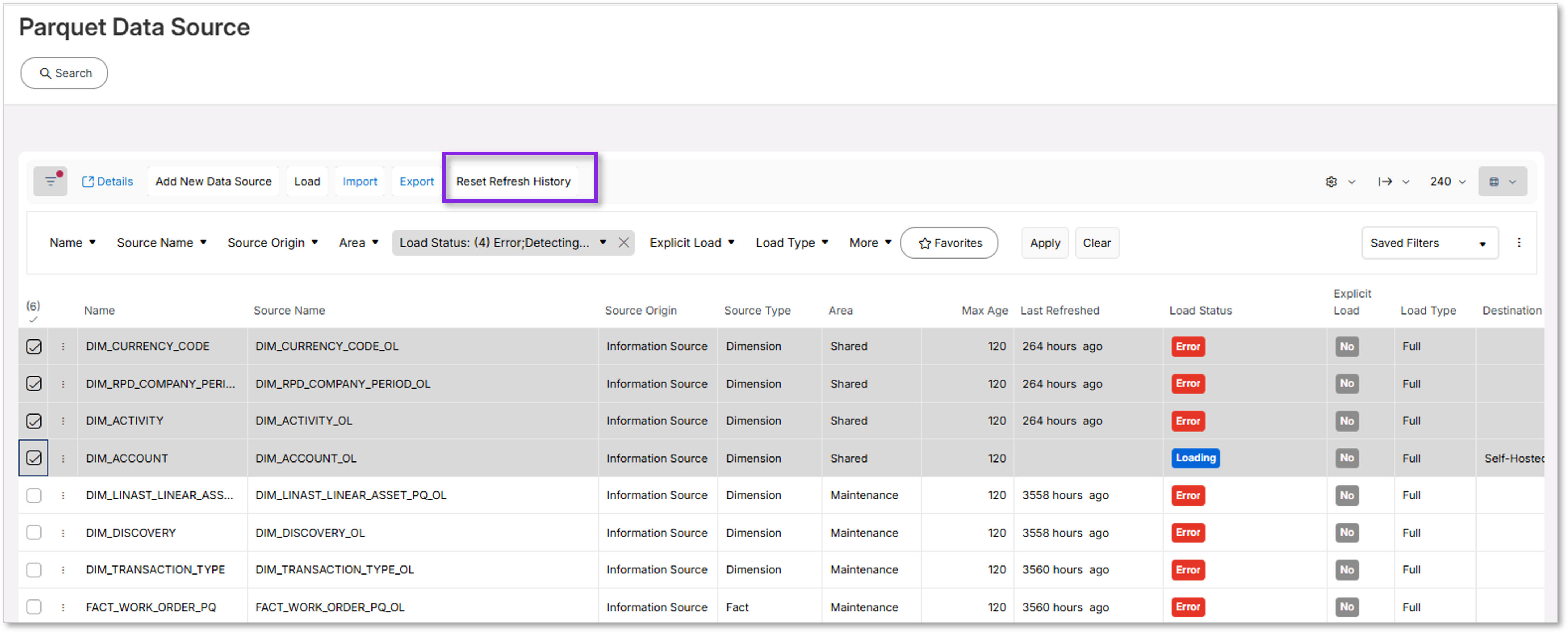Open row menu for DIM_ACCOUNT
Image resolution: width=1568 pixels, height=633 pixels.
(x=63, y=459)
